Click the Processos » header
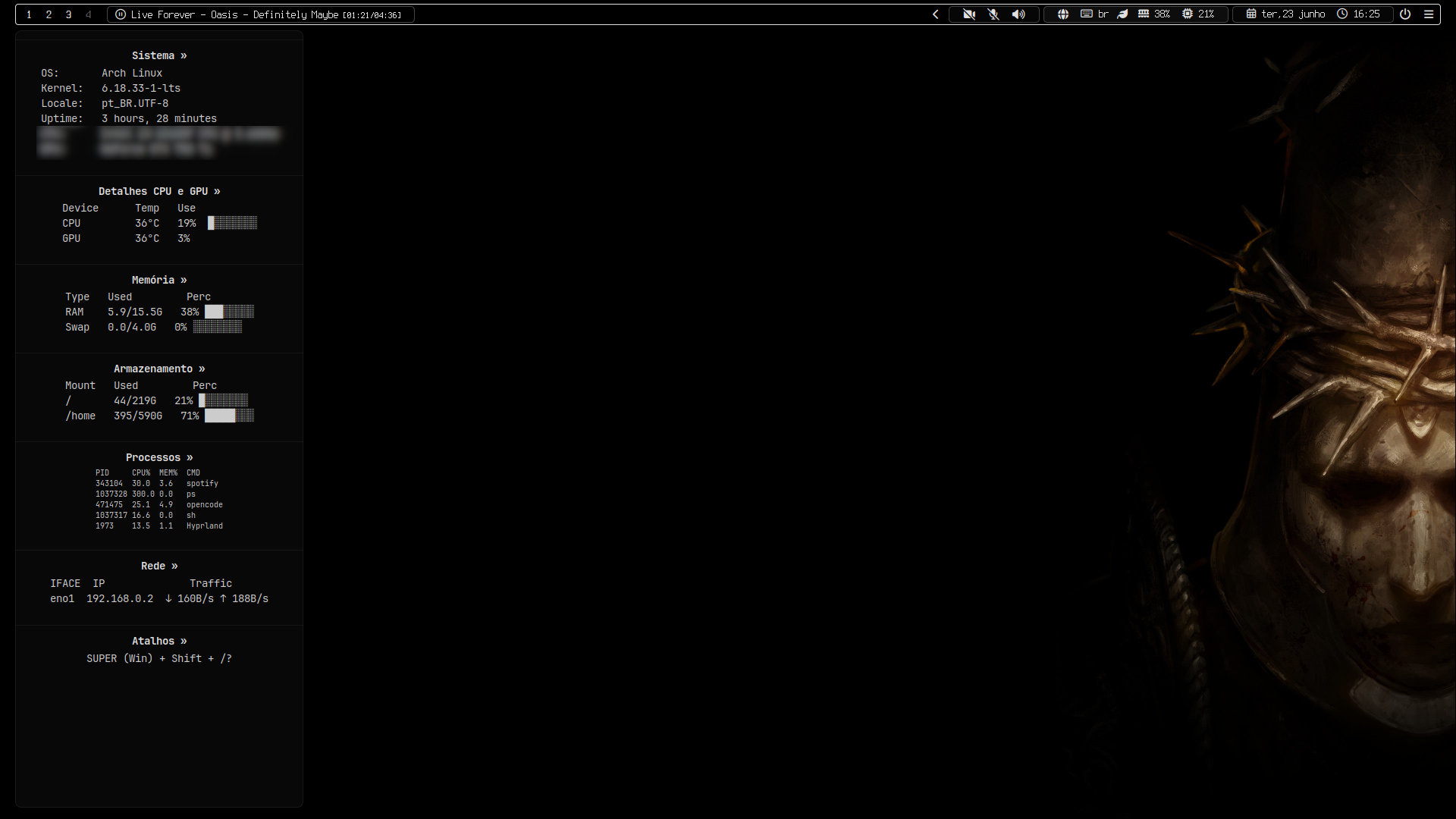1456x819 pixels. point(159,457)
